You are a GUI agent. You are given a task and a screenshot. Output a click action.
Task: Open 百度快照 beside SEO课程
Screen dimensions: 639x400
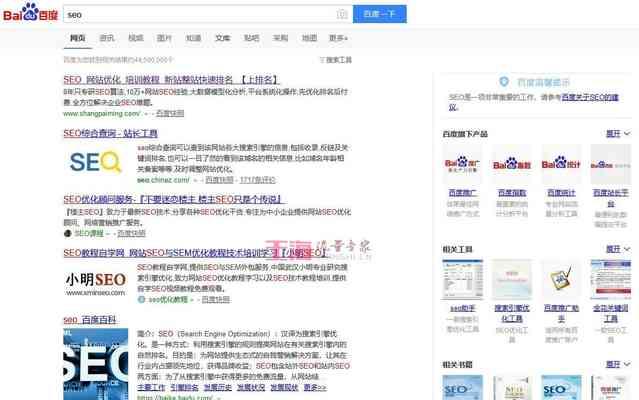(131, 233)
